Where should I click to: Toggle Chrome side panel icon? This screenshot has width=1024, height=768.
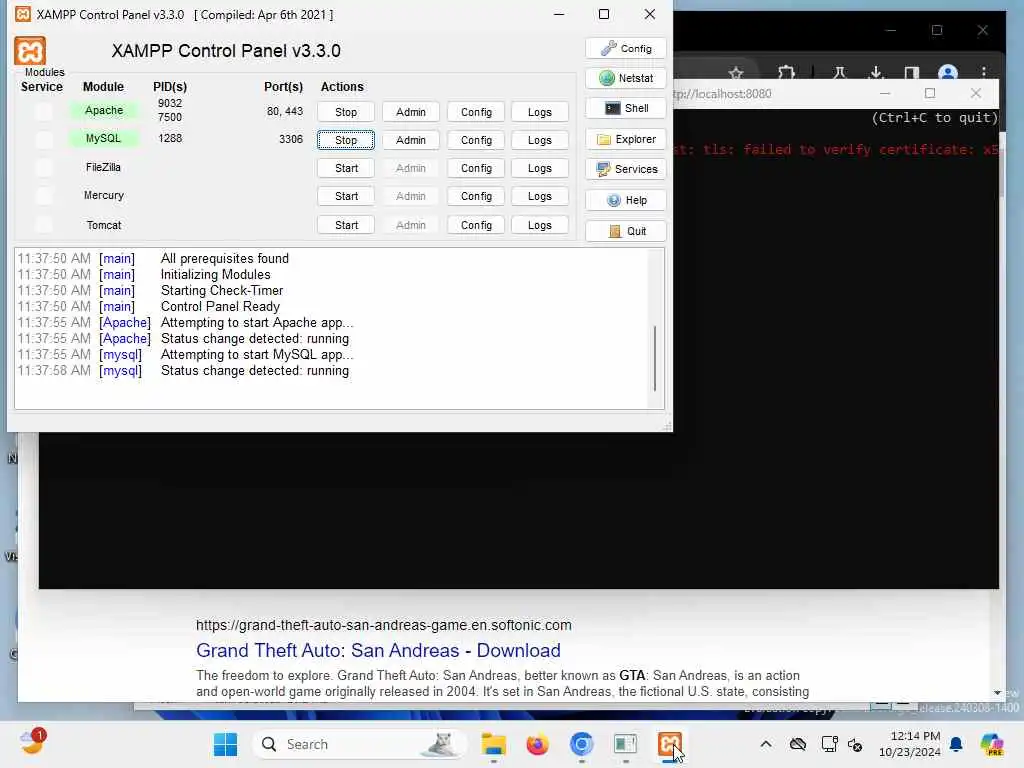(912, 72)
